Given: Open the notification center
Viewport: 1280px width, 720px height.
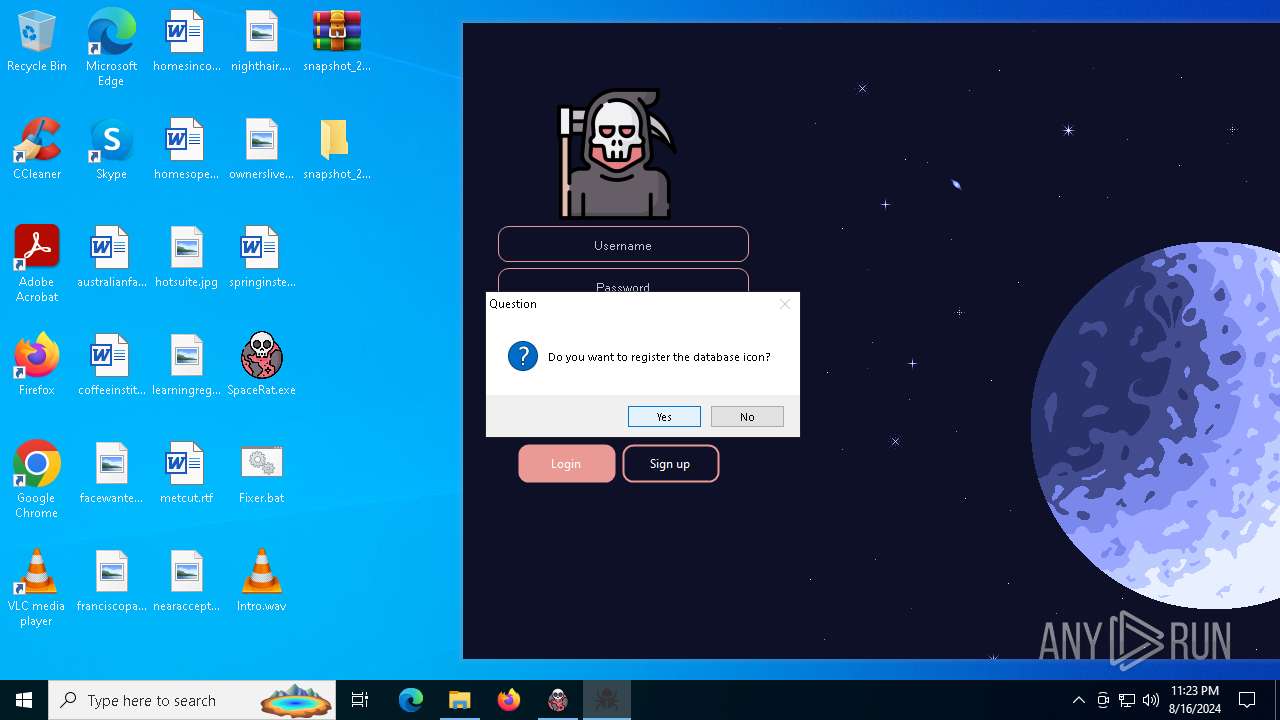Looking at the screenshot, I should point(1247,700).
